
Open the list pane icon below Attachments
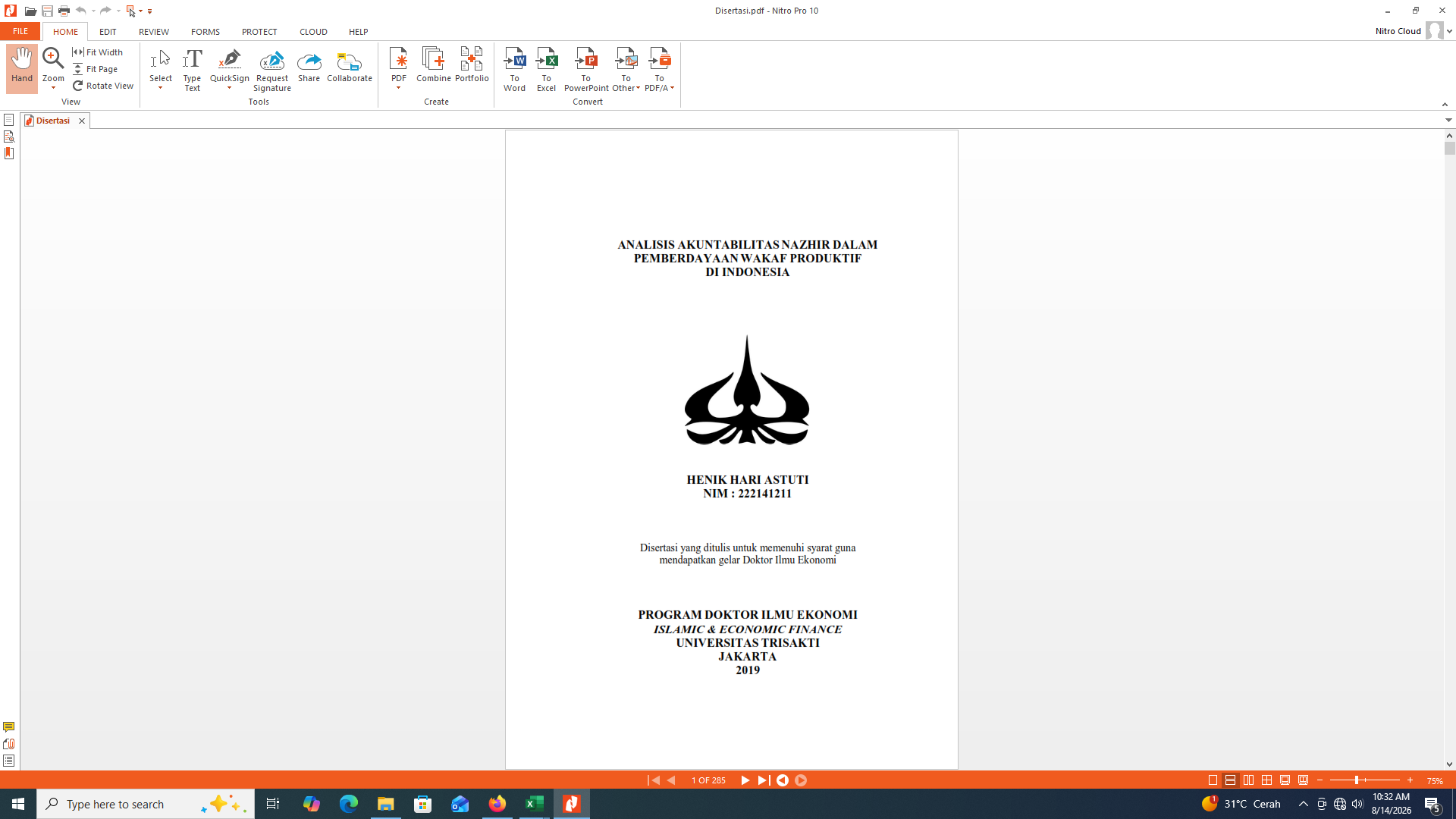pos(9,761)
